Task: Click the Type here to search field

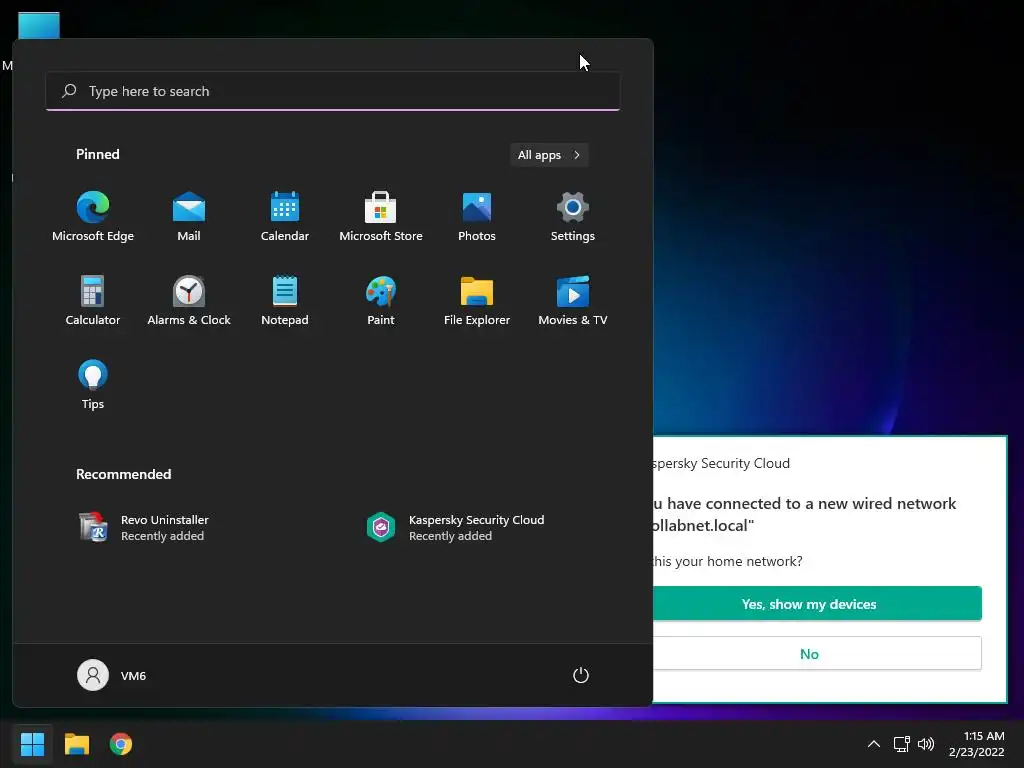Action: pos(333,91)
